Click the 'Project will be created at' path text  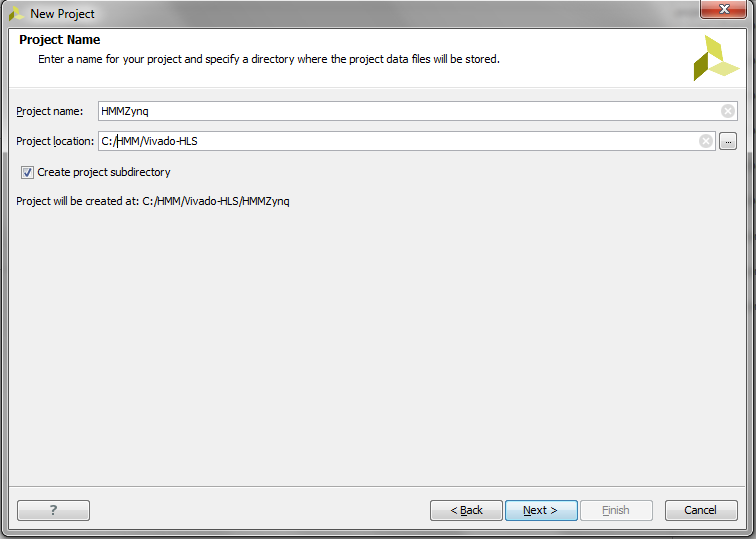pyautogui.click(x=153, y=201)
